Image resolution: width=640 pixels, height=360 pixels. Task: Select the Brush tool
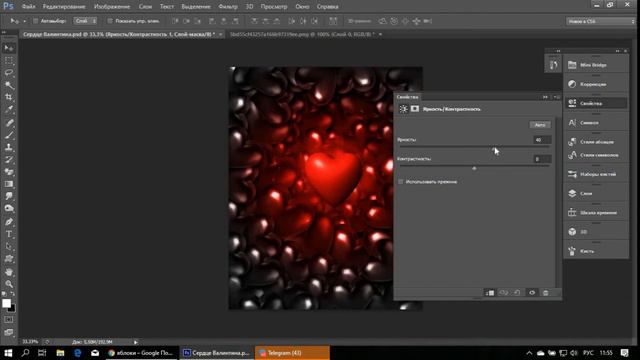coord(9,135)
